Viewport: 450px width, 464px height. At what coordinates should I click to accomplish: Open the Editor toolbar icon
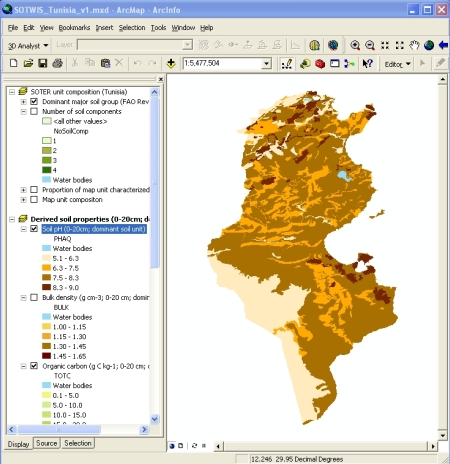286,63
